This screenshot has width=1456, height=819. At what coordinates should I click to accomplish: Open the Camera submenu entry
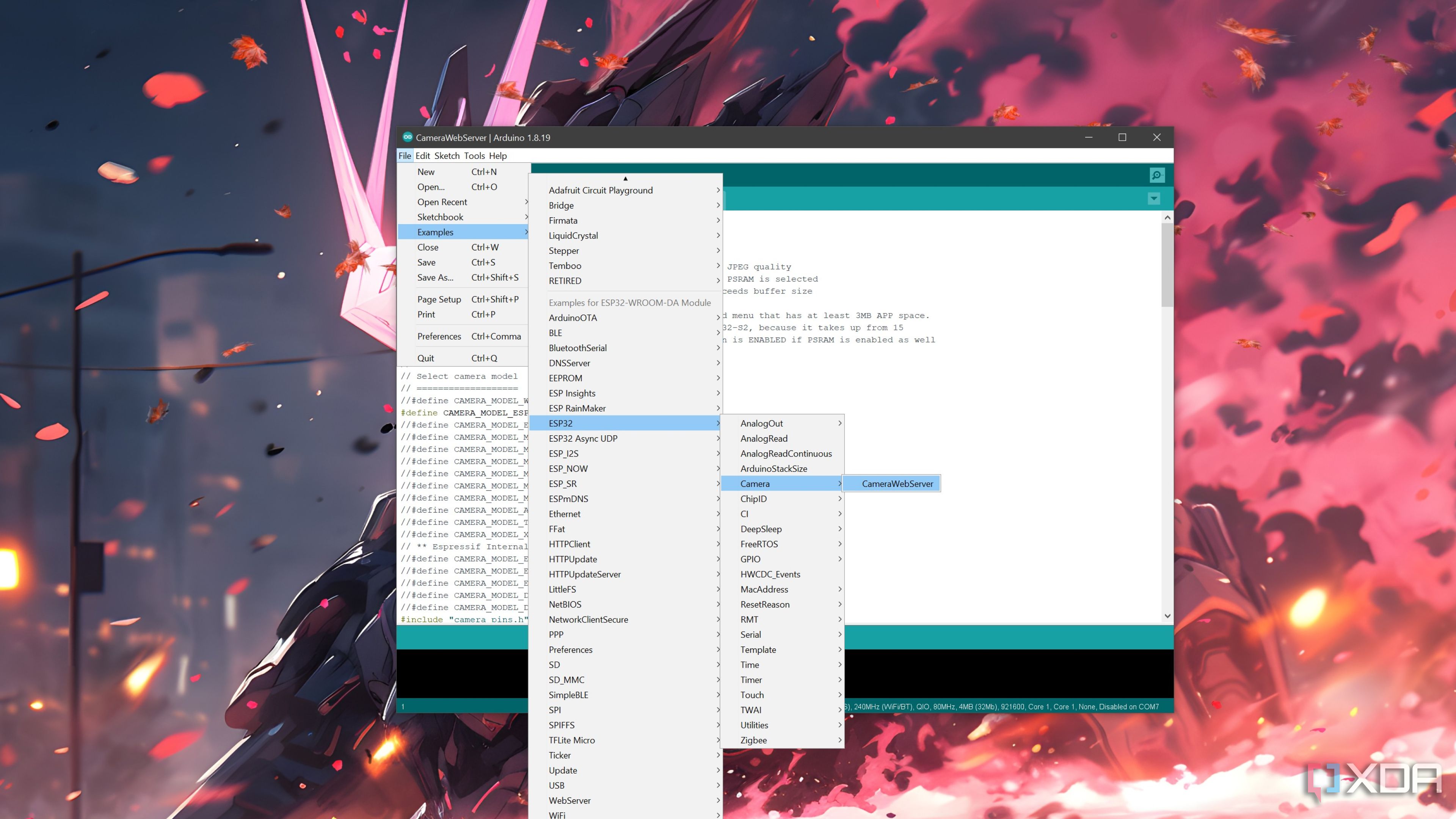click(783, 484)
